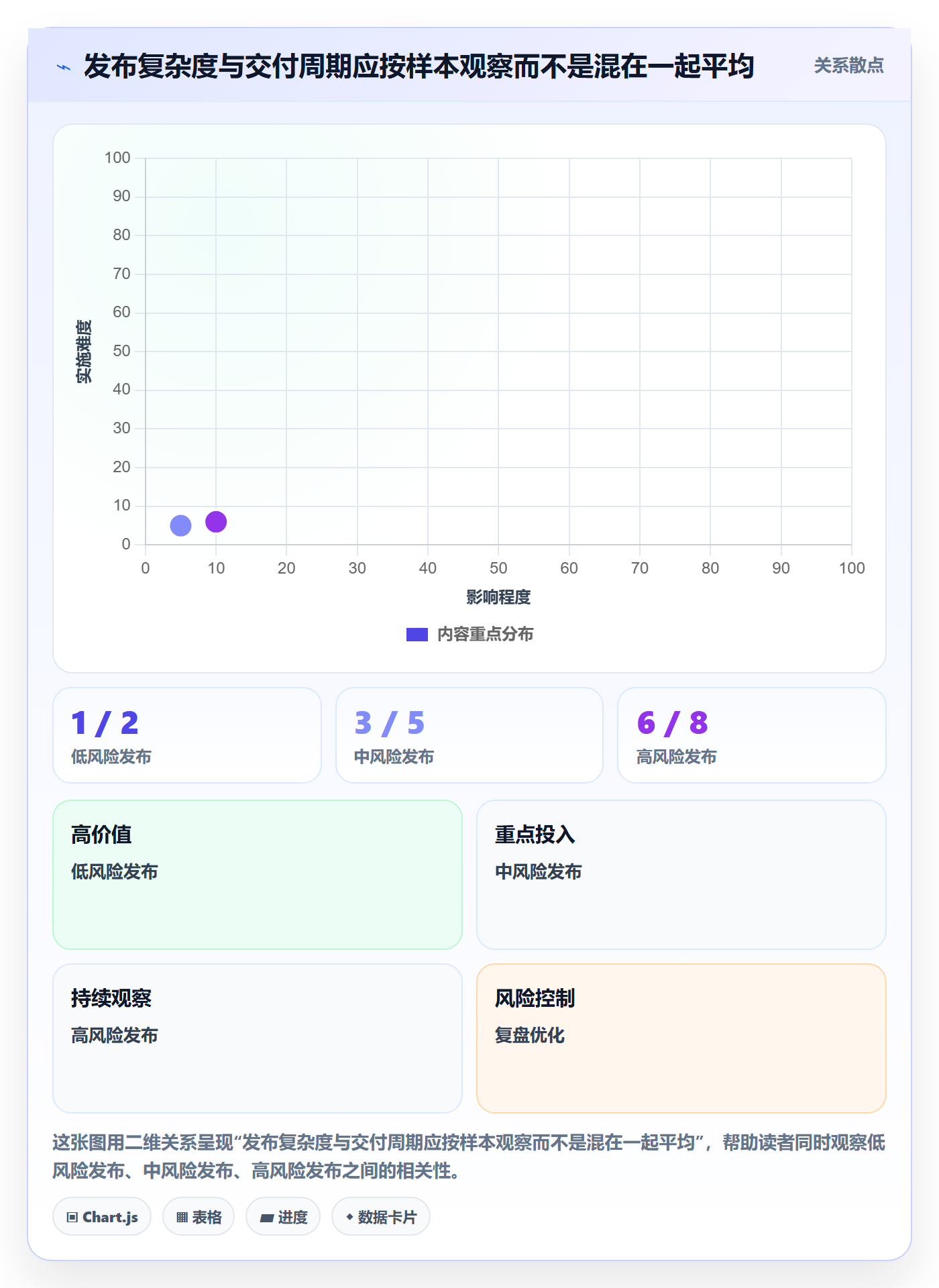The image size is (939, 1288).
Task: Click the 50 tick label on the x-axis
Action: 498,568
